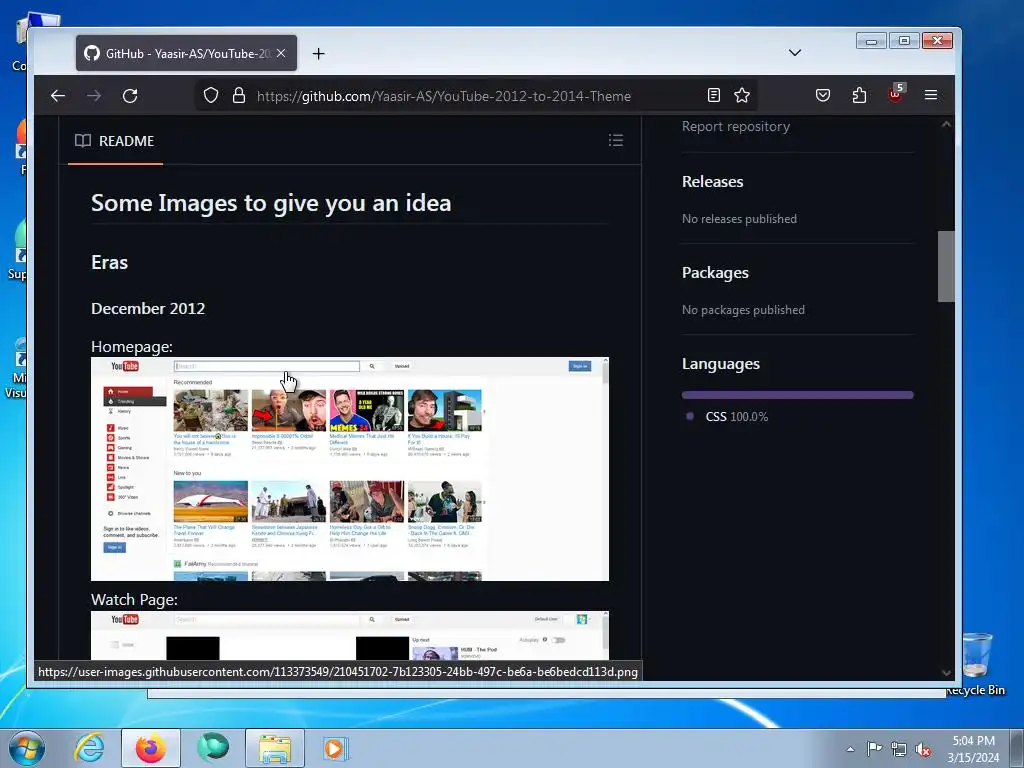Click 'No releases published' text

click(x=739, y=219)
